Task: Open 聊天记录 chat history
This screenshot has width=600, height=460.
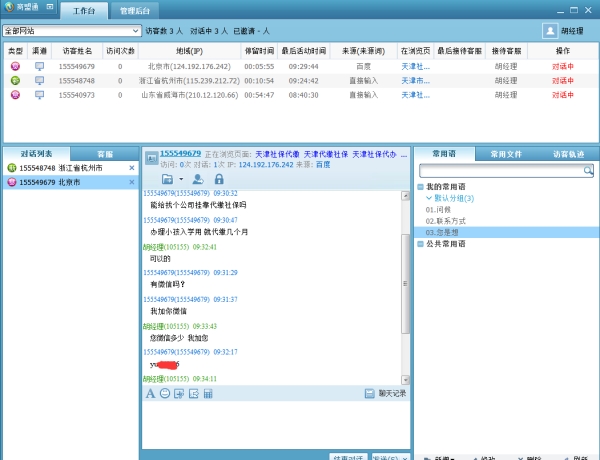Action: [x=392, y=393]
